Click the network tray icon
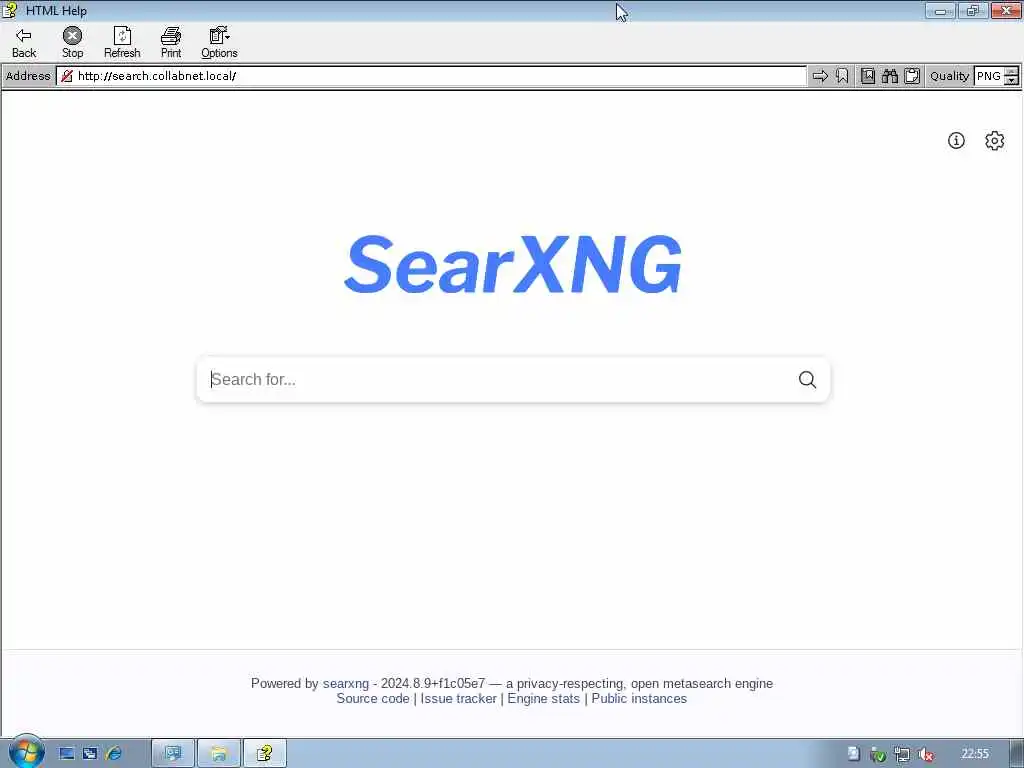Viewport: 1024px width, 768px height. tap(902, 754)
